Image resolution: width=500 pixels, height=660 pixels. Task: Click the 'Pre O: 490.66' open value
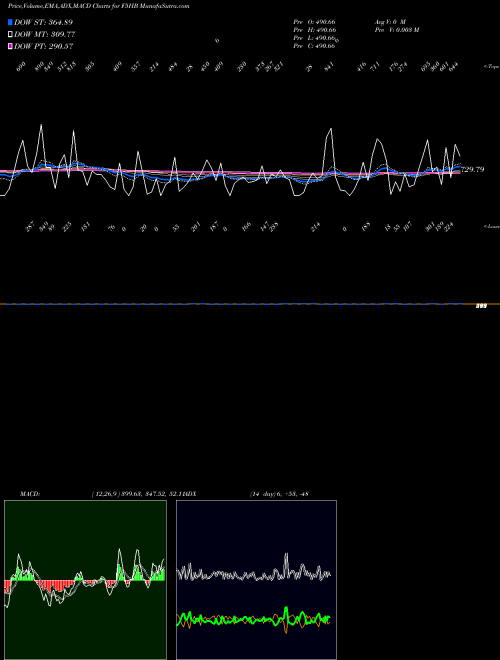click(314, 21)
